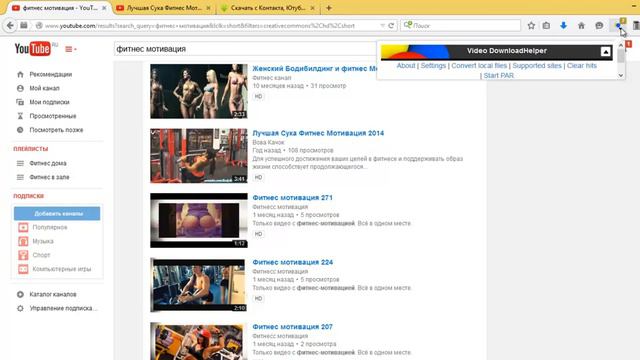640x360 pixels.
Task: Switch to the фитнес мотивация YouTube tab
Action: [60, 8]
